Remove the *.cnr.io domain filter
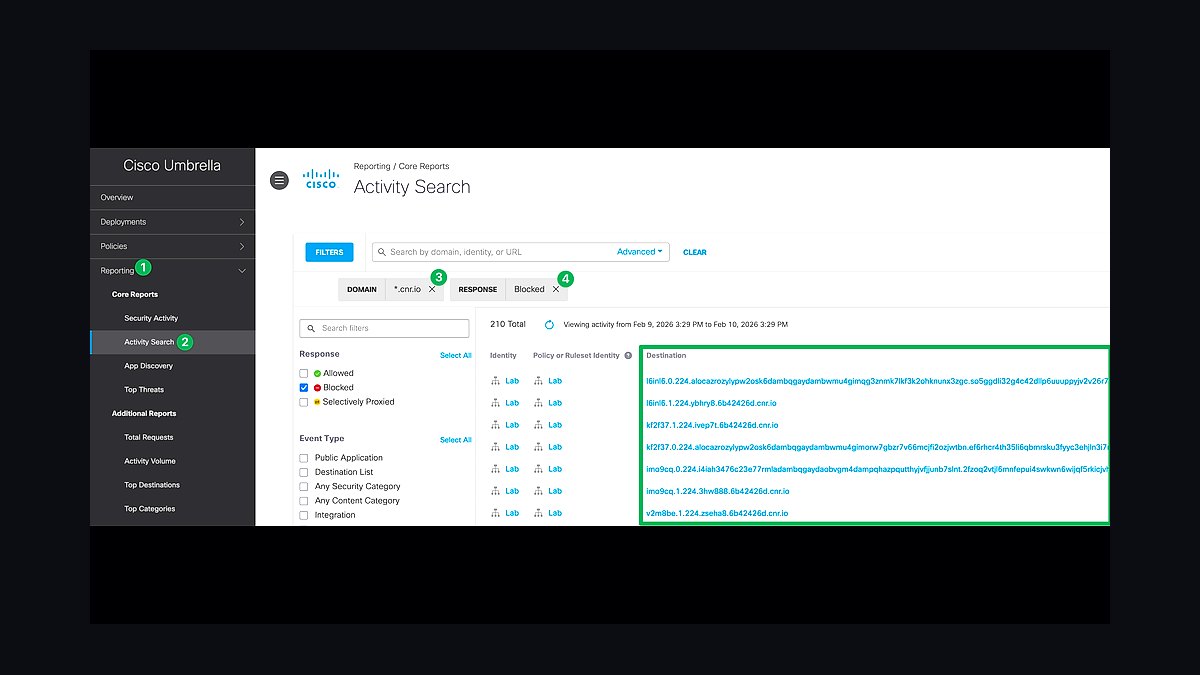The height and width of the screenshot is (675, 1200). (x=432, y=289)
